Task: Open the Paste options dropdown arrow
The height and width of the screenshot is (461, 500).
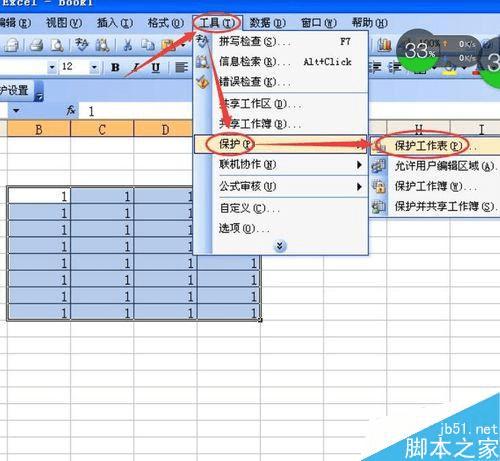Action: point(183,46)
